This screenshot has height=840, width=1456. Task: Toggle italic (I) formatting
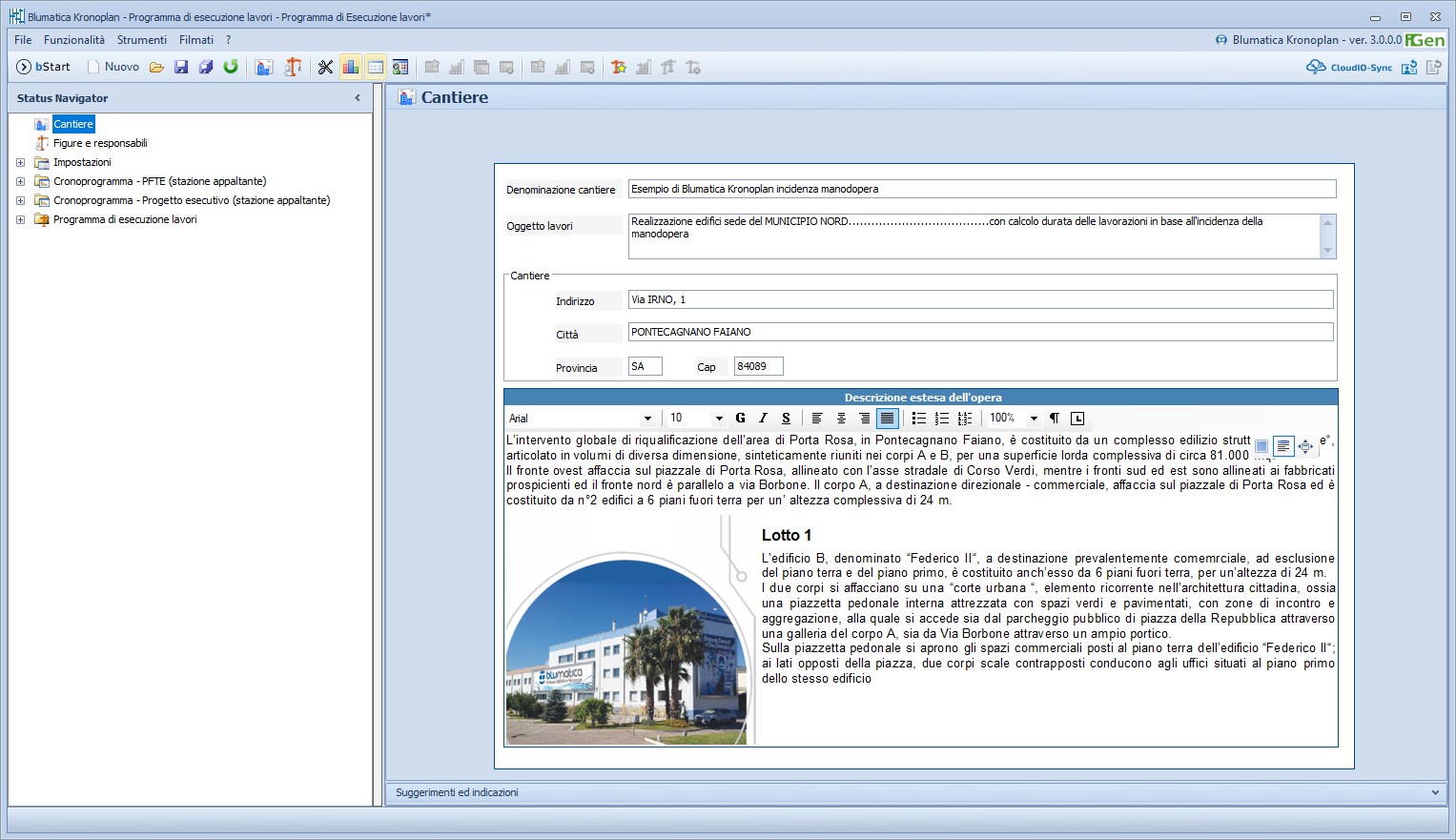pos(763,419)
